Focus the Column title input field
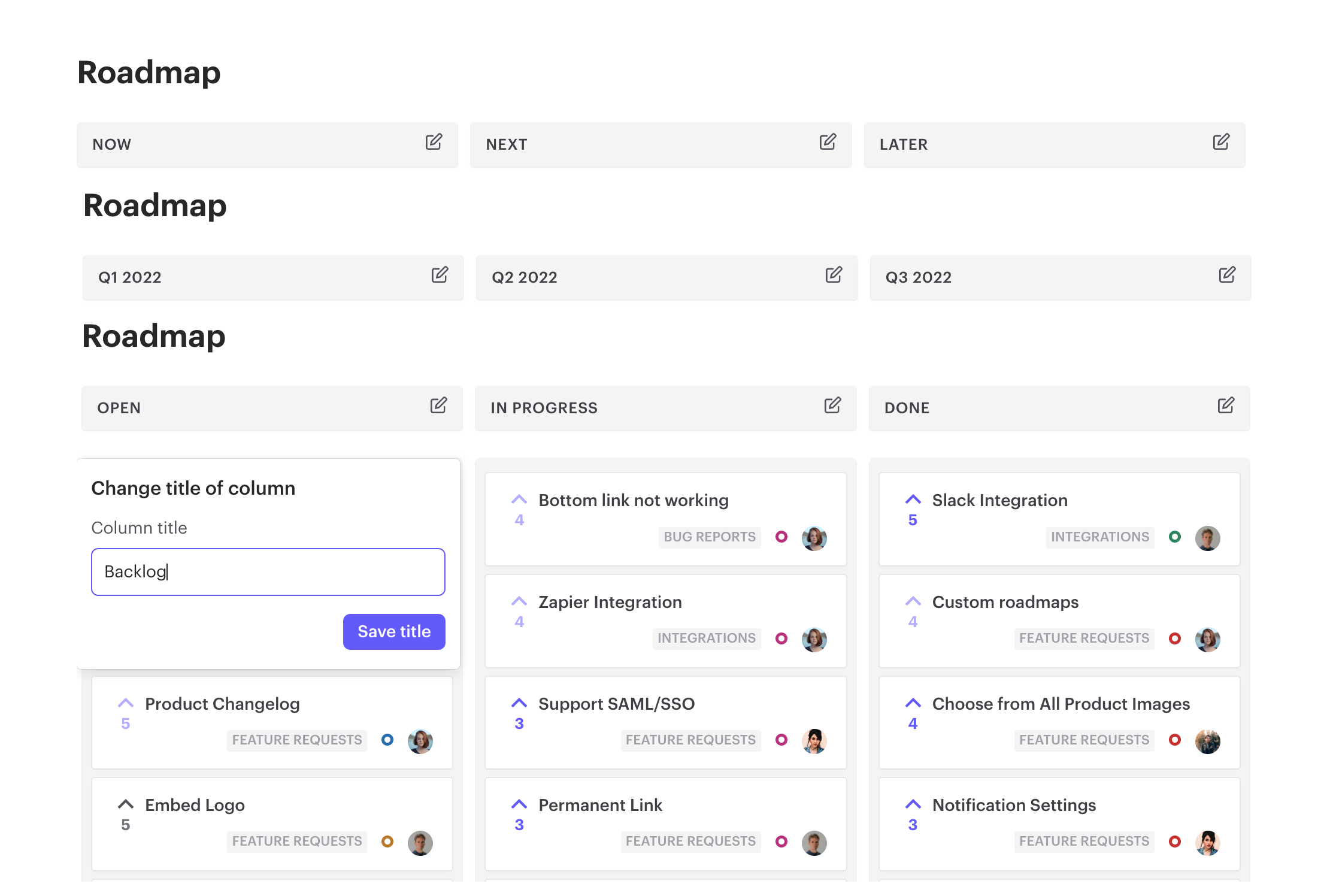This screenshot has height=896, width=1327. tap(268, 572)
